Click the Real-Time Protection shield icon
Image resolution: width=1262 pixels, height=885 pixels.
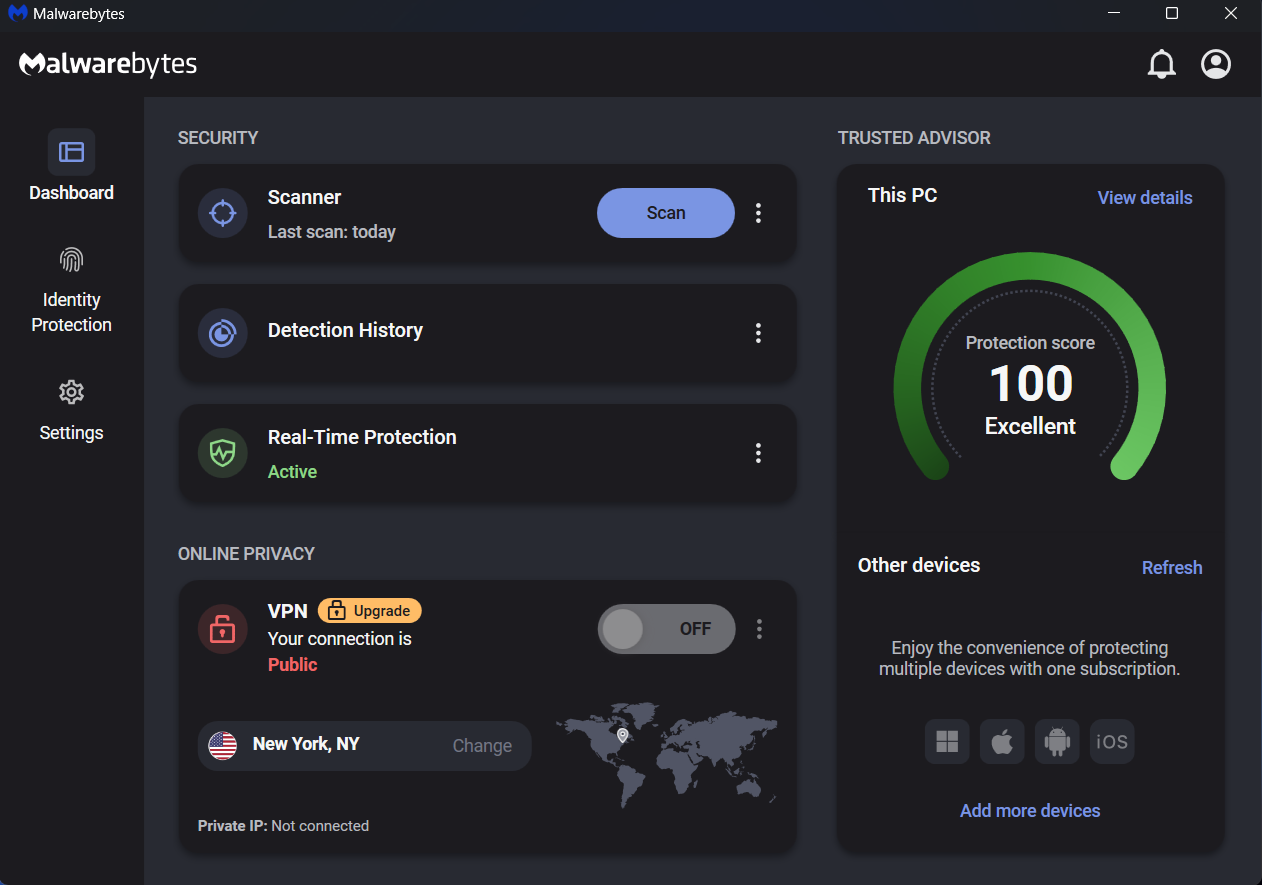222,453
